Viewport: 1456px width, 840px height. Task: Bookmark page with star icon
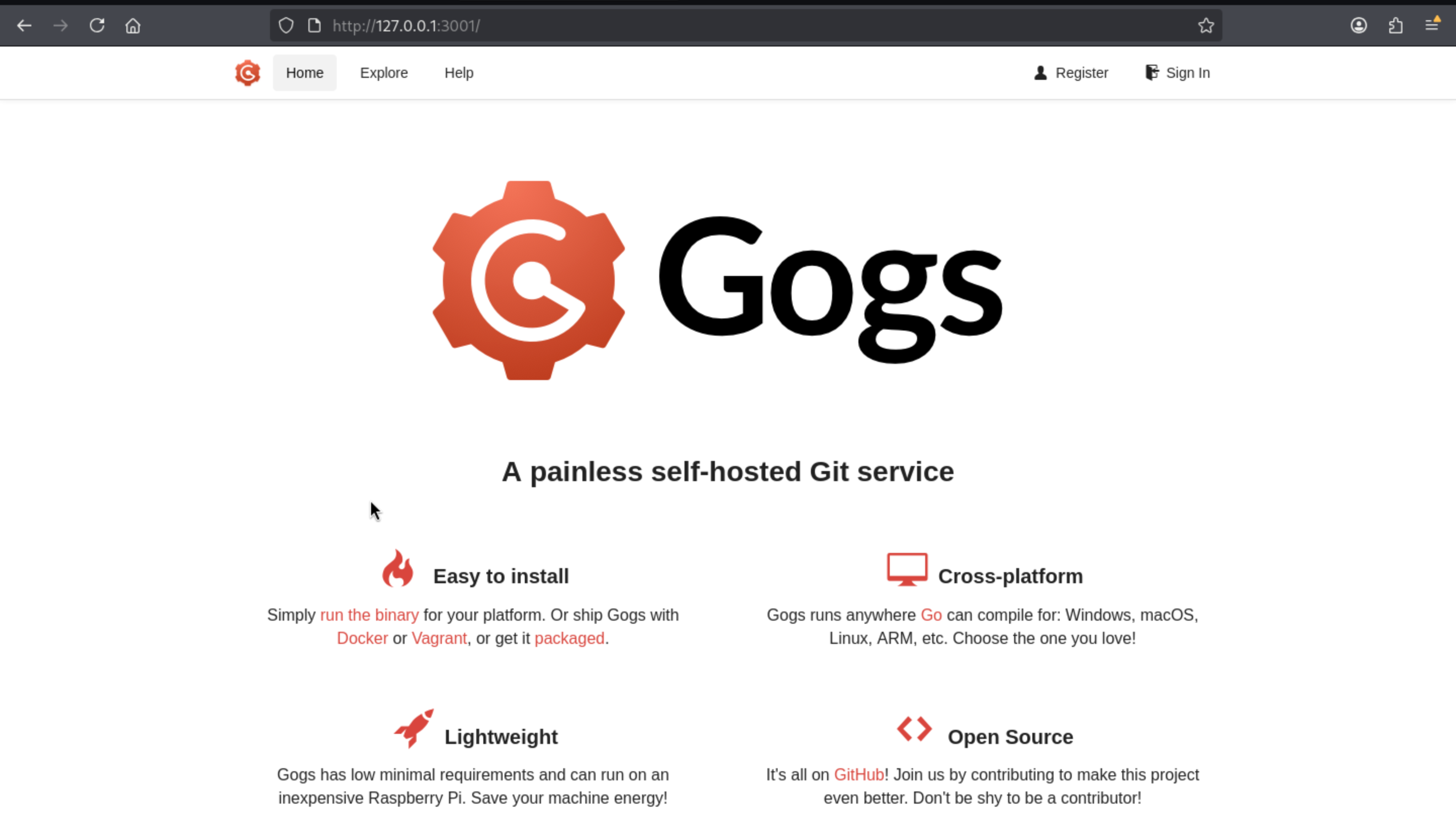[x=1206, y=26]
